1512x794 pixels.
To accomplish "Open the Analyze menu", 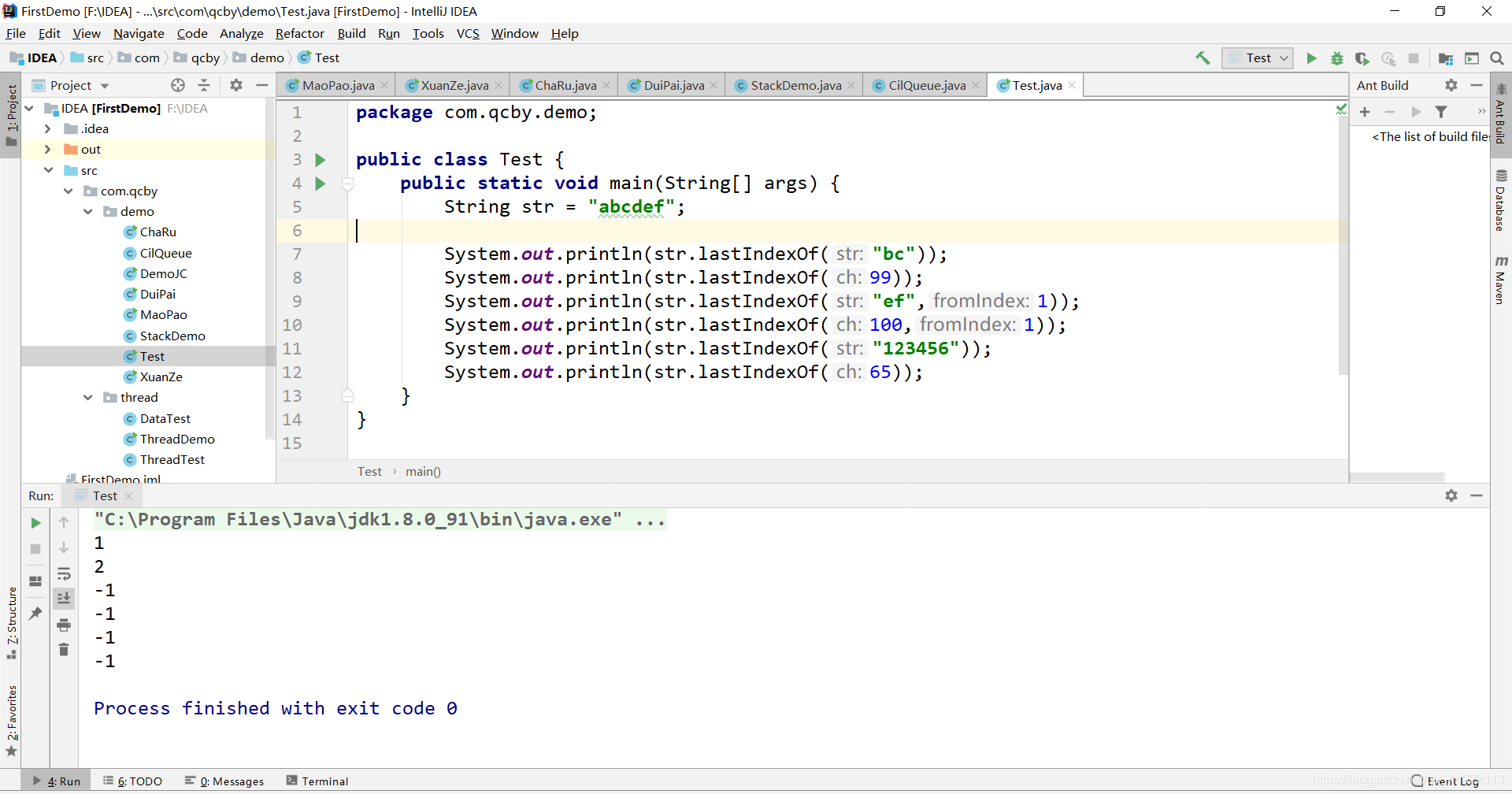I will [241, 33].
